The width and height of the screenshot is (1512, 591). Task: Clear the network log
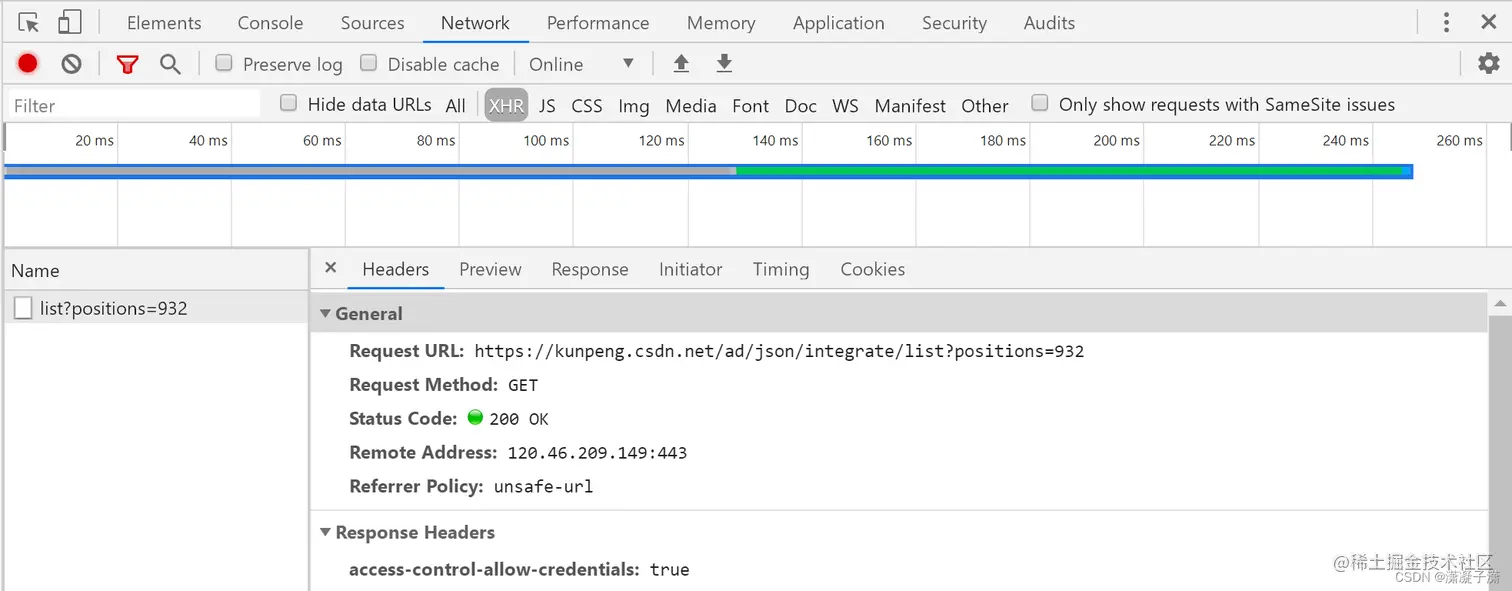(70, 63)
